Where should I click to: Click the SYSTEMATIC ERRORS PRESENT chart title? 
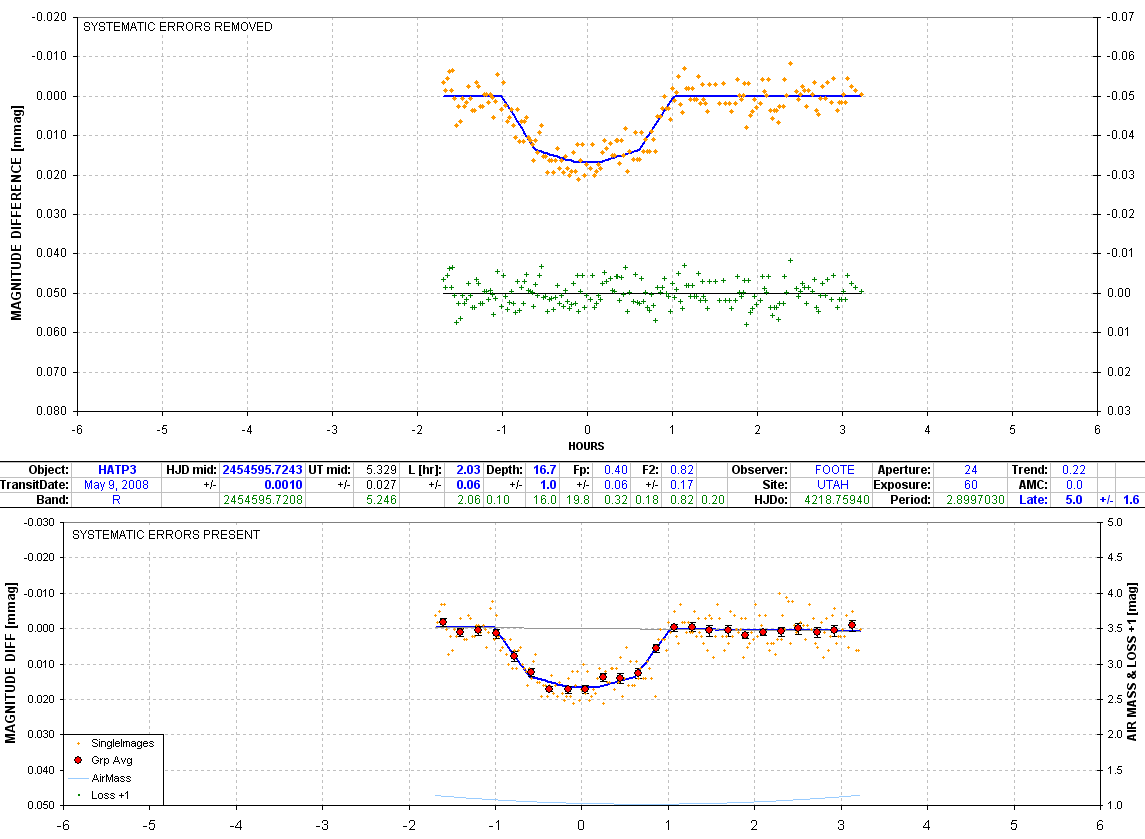[x=166, y=535]
